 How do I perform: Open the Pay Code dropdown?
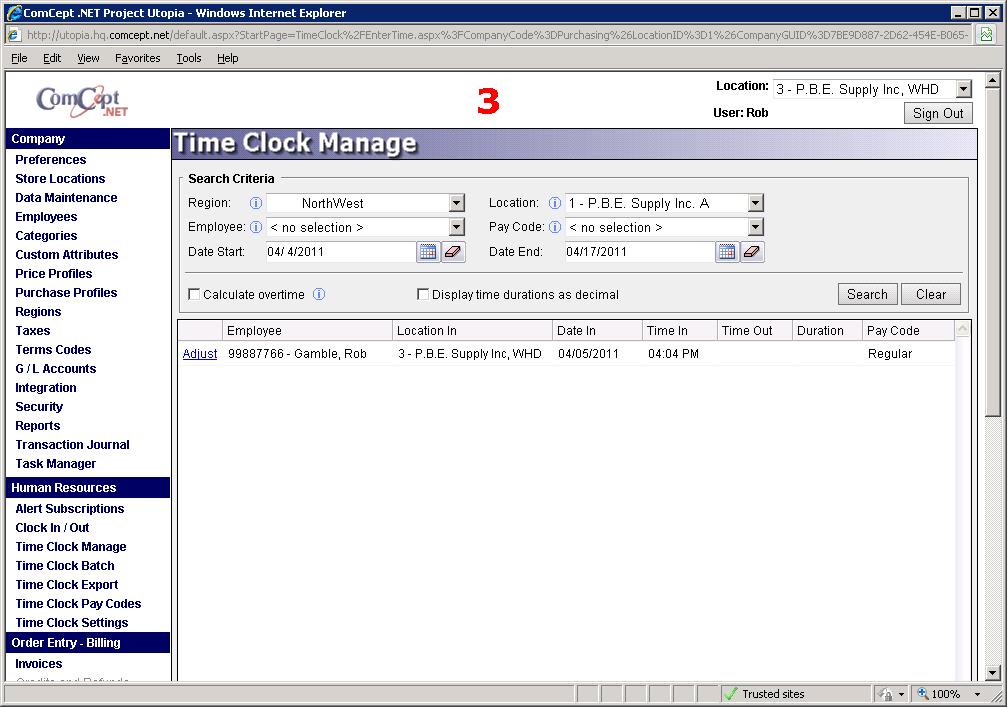(x=755, y=227)
